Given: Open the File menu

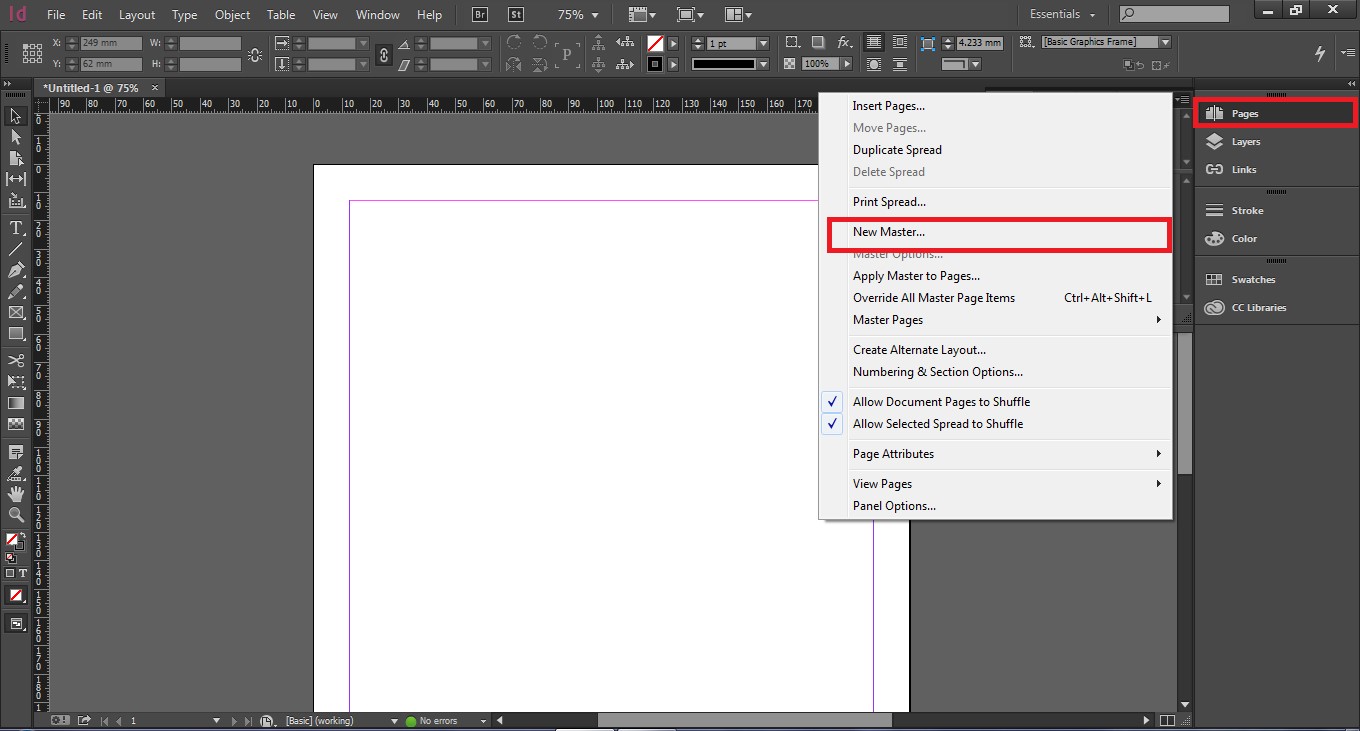Looking at the screenshot, I should [x=56, y=15].
